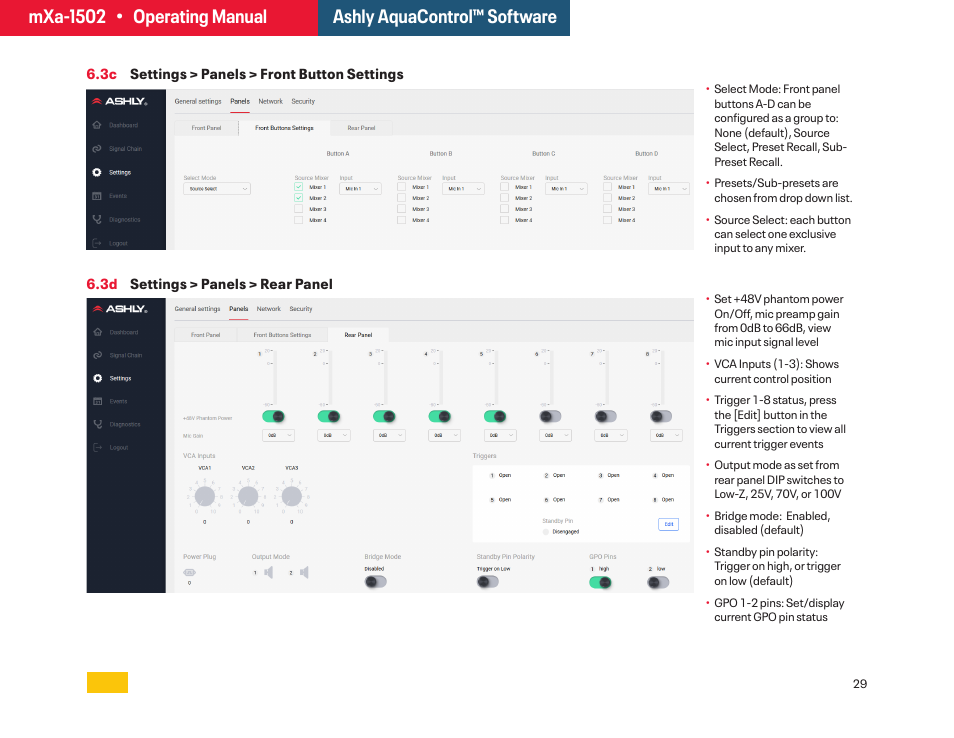954x738 pixels.
Task: Toggle the Bridge Mode switch
Action: click(x=375, y=582)
